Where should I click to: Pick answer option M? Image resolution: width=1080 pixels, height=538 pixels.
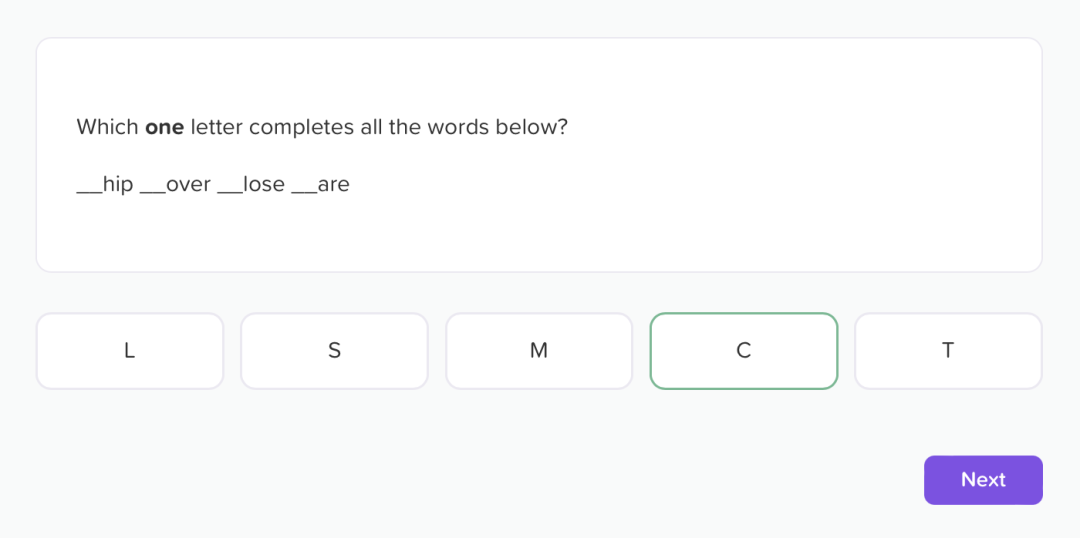tap(539, 351)
